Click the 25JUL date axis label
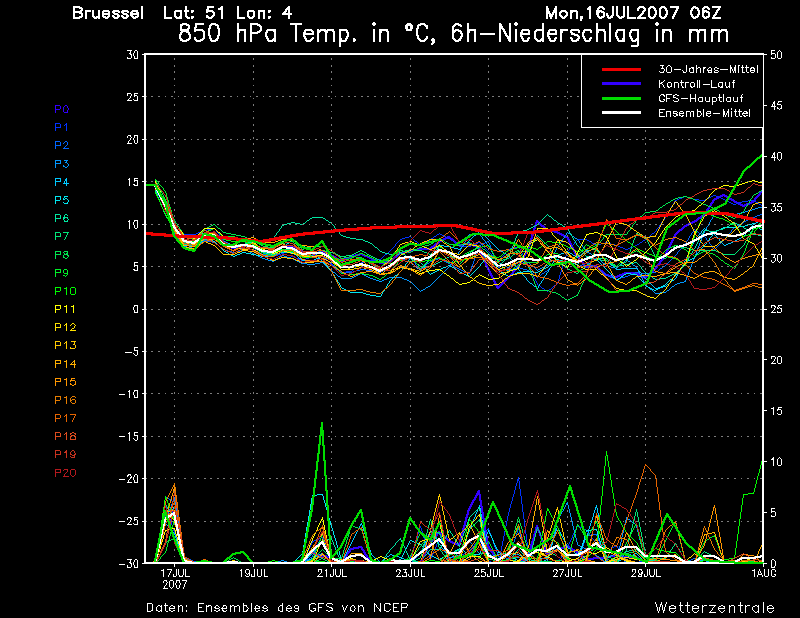Screen dimensions: 800x618 pyautogui.click(x=489, y=574)
